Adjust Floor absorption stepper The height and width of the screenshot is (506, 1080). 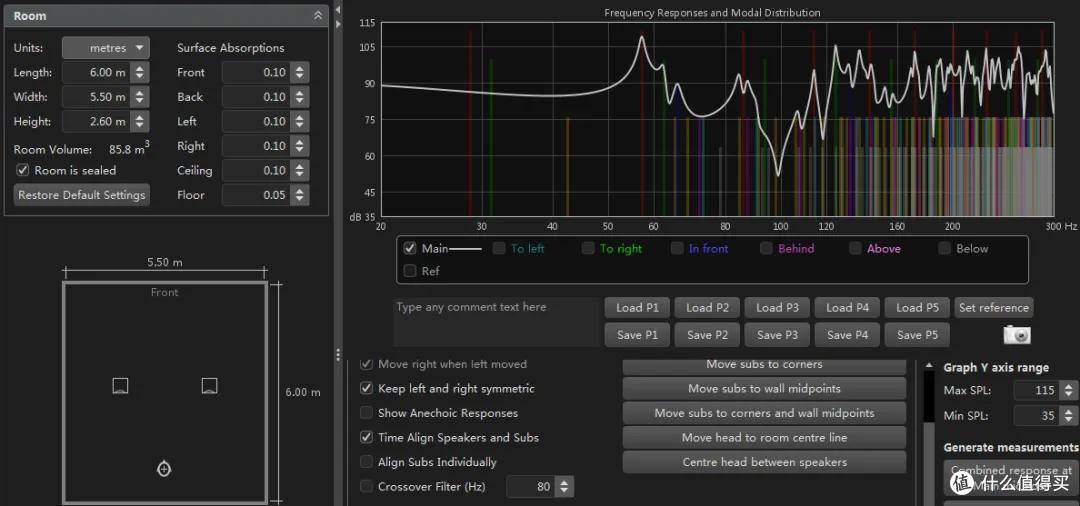coord(300,196)
